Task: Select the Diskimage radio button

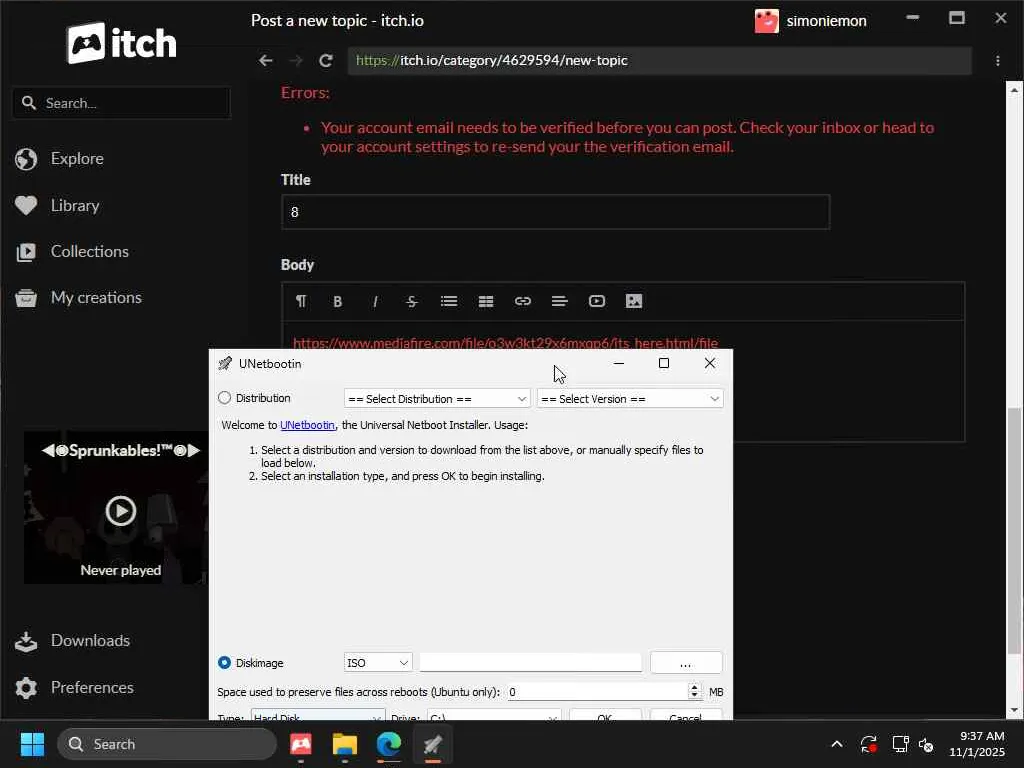Action: [x=225, y=663]
